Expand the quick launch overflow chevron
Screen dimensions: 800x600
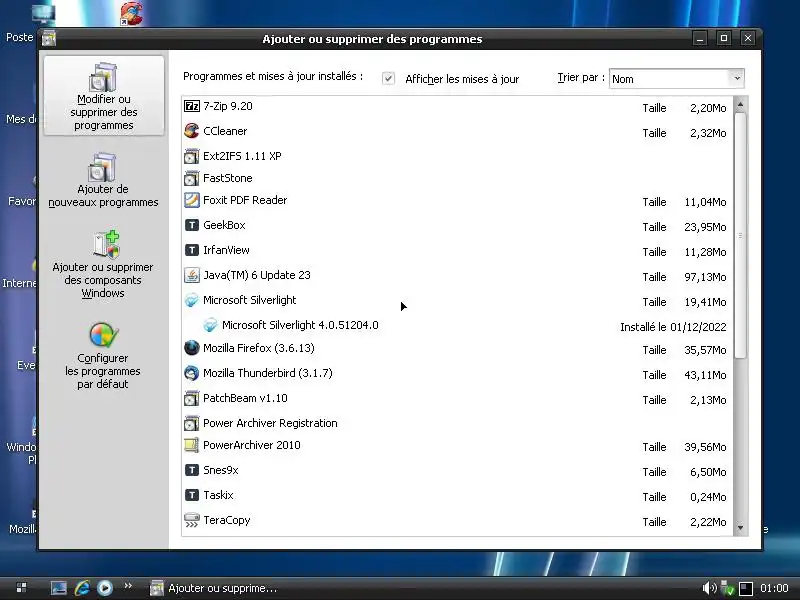[x=128, y=586]
